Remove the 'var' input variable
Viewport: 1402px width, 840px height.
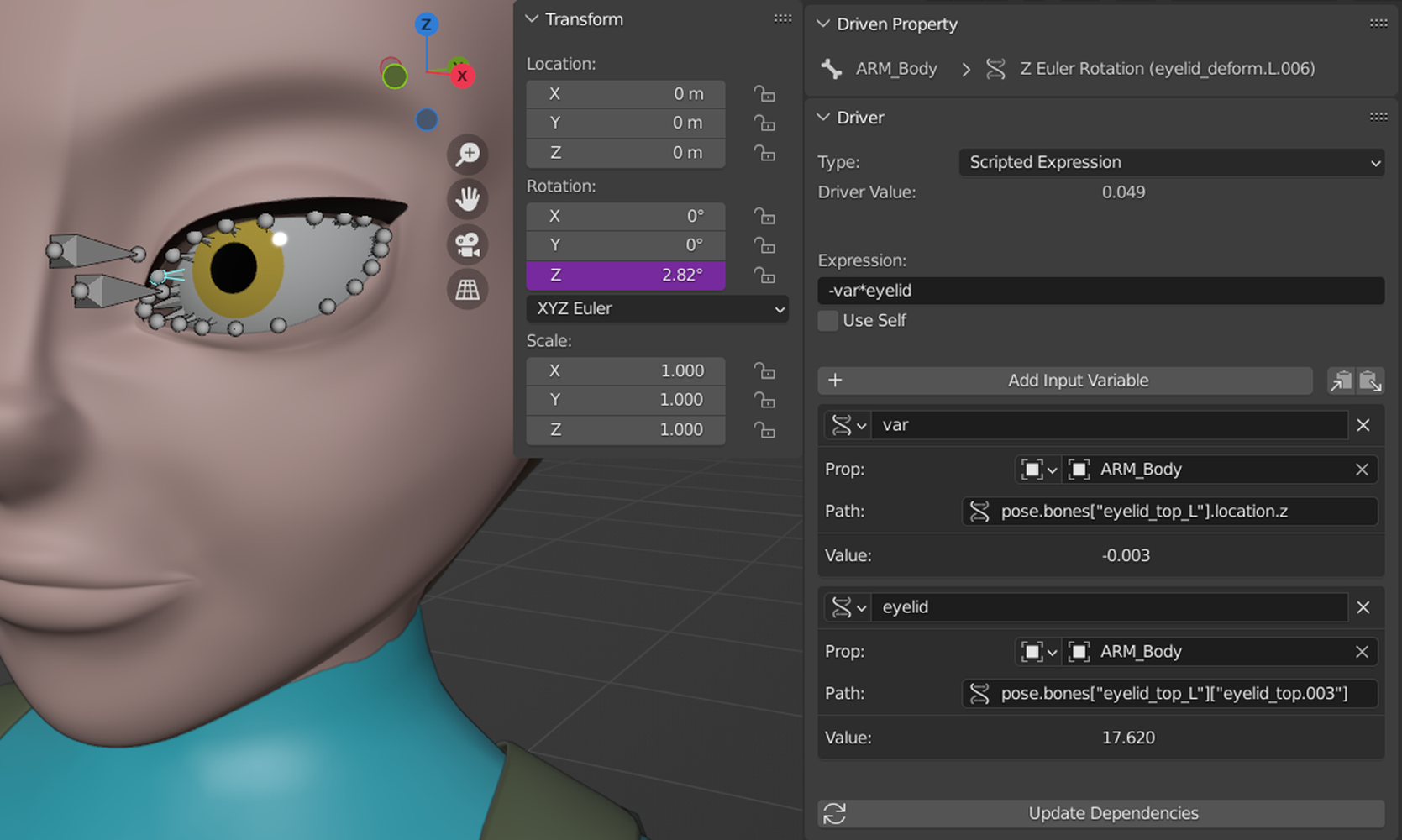(x=1363, y=425)
